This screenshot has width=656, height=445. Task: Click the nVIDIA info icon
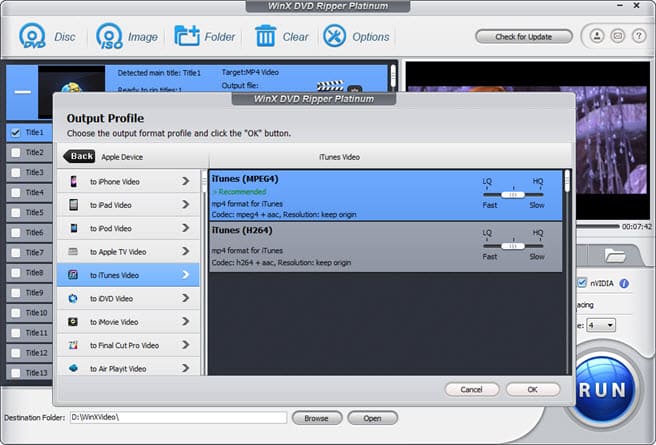pyautogui.click(x=624, y=284)
